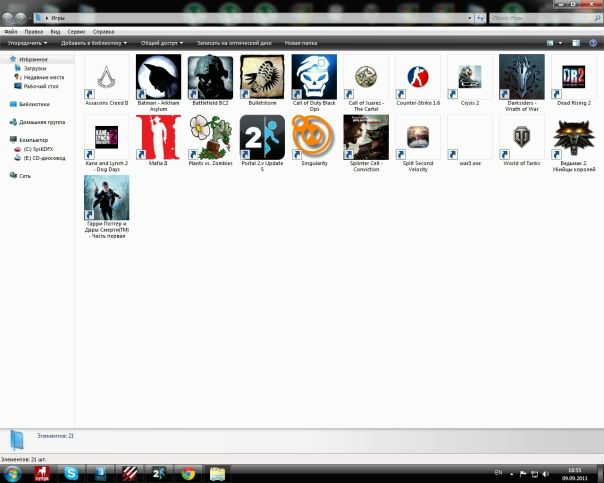This screenshot has height=483, width=604.
Task: Open the Справка menu
Action: 103,32
